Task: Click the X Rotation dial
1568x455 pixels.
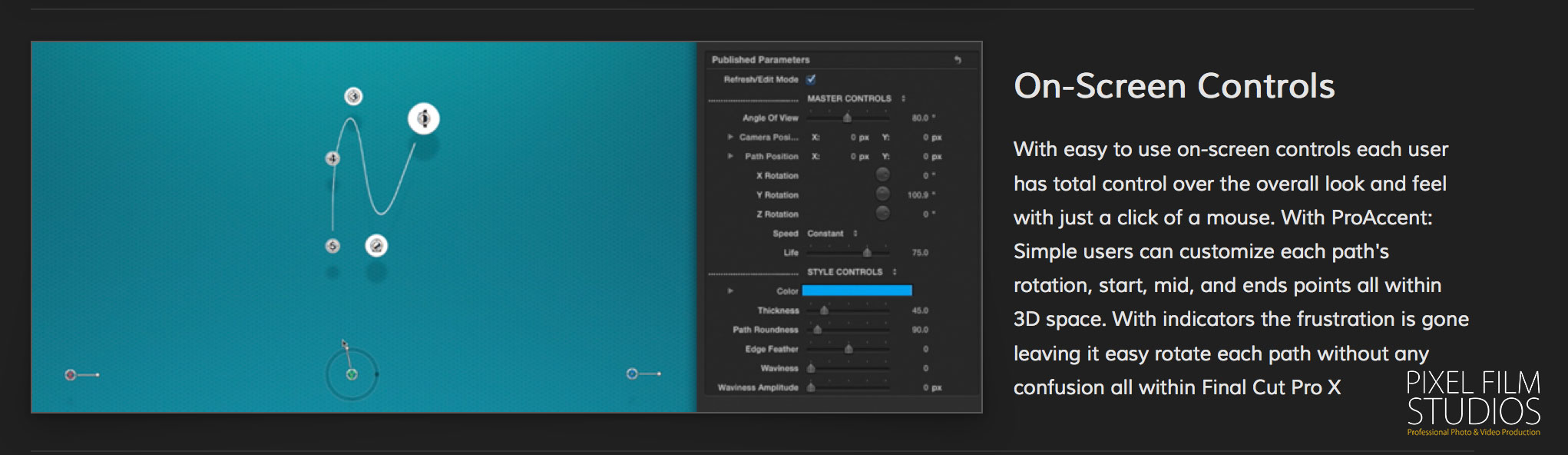Action: pyautogui.click(x=883, y=174)
